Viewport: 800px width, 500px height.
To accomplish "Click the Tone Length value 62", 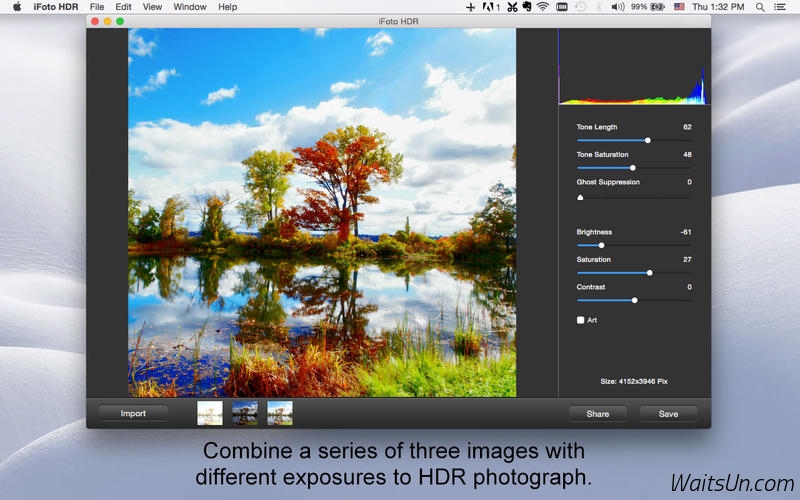I will (687, 127).
